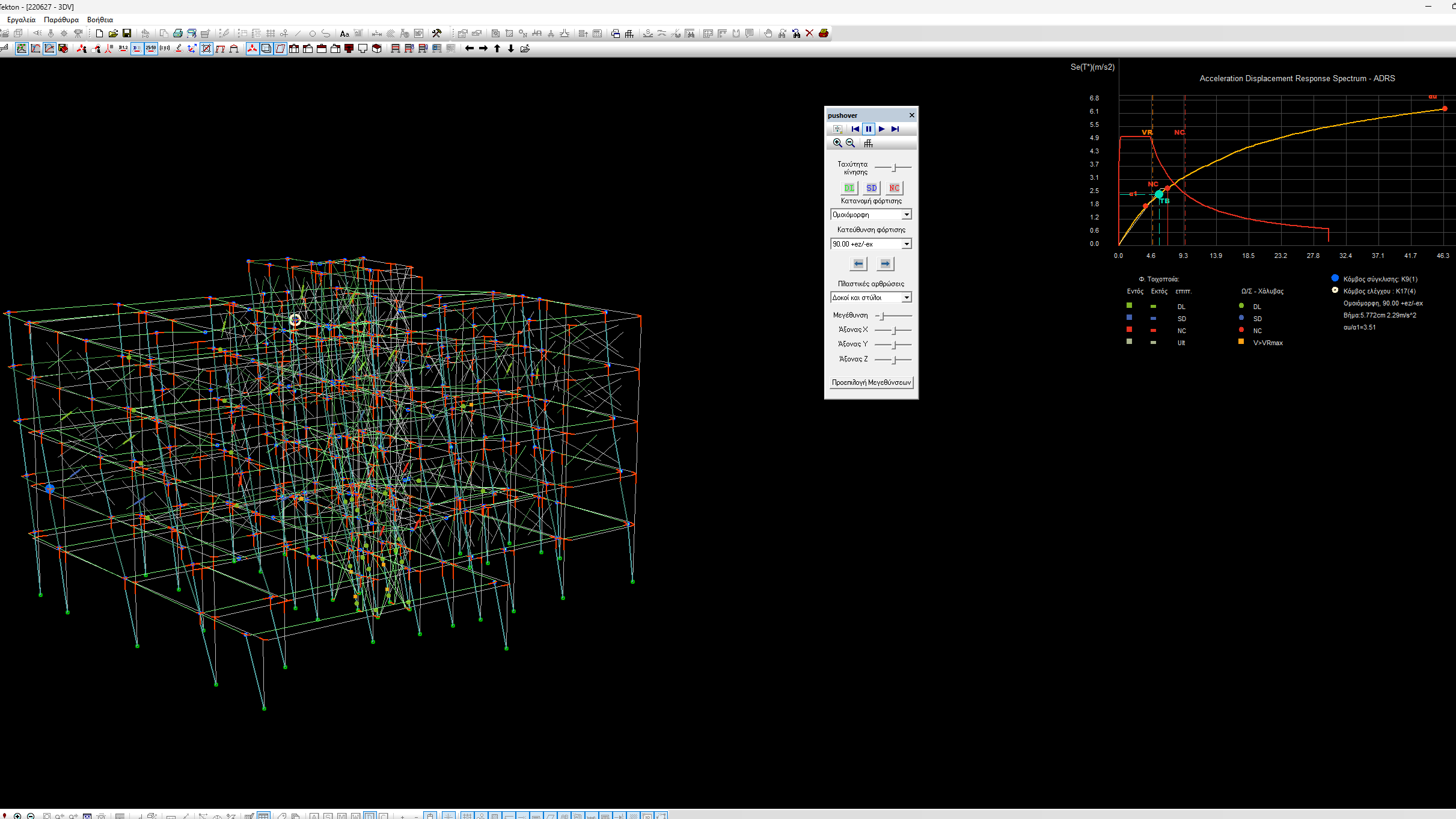Click the SD limit state button

871,188
